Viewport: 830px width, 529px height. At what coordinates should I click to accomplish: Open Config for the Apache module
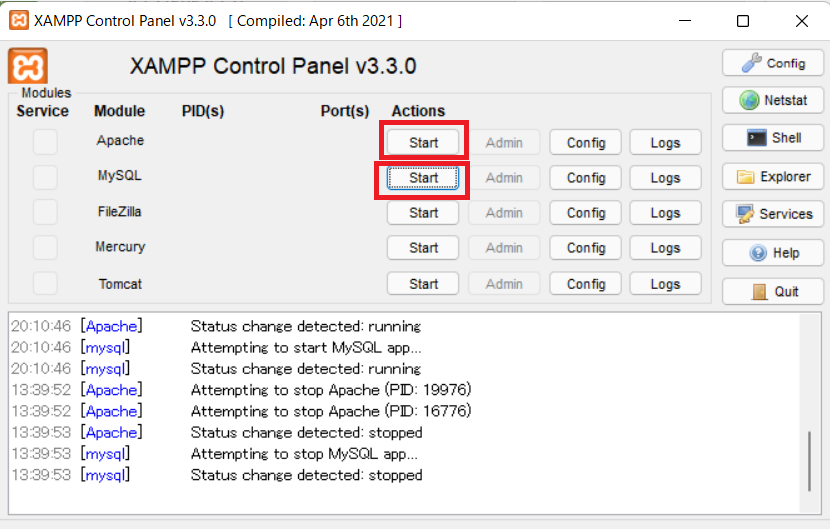[x=586, y=142]
